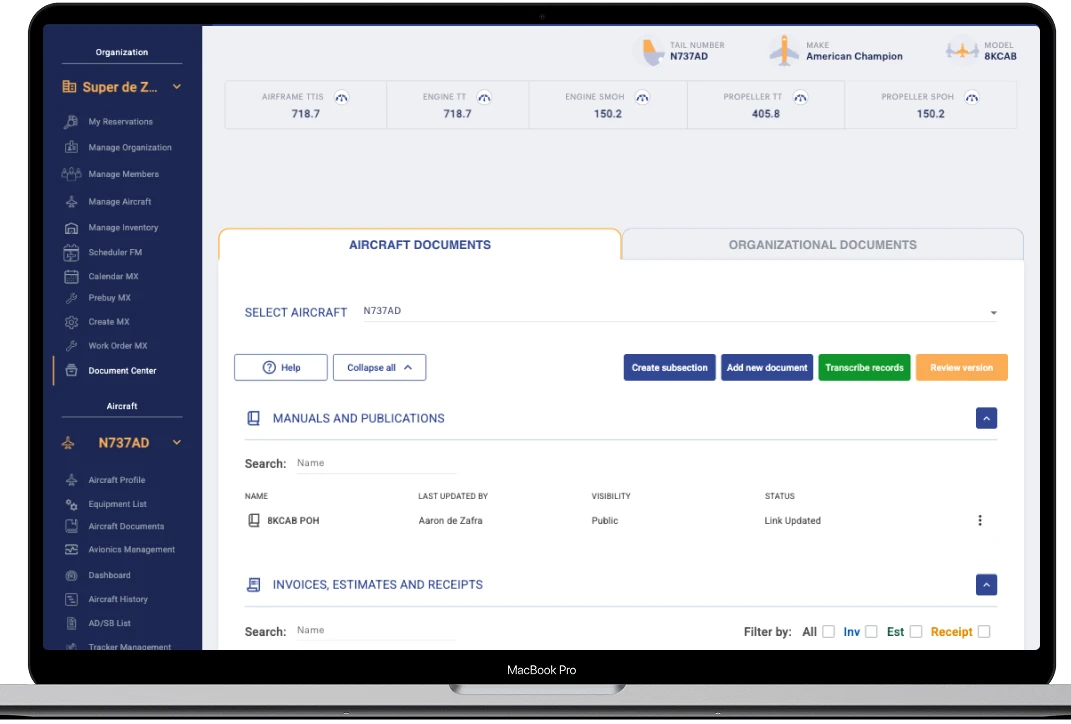Click Public in the visibility column
Screen dimensions: 1071x724
point(604,520)
